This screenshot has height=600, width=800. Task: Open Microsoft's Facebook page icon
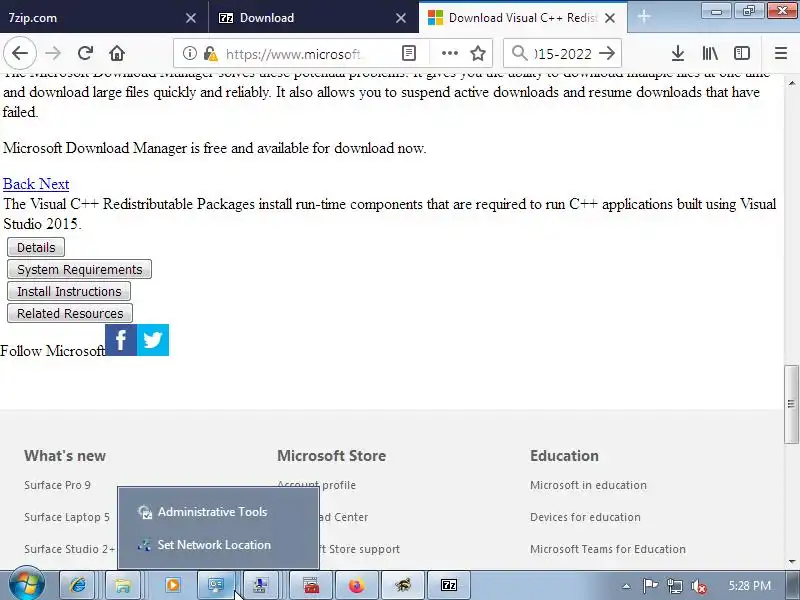point(121,340)
